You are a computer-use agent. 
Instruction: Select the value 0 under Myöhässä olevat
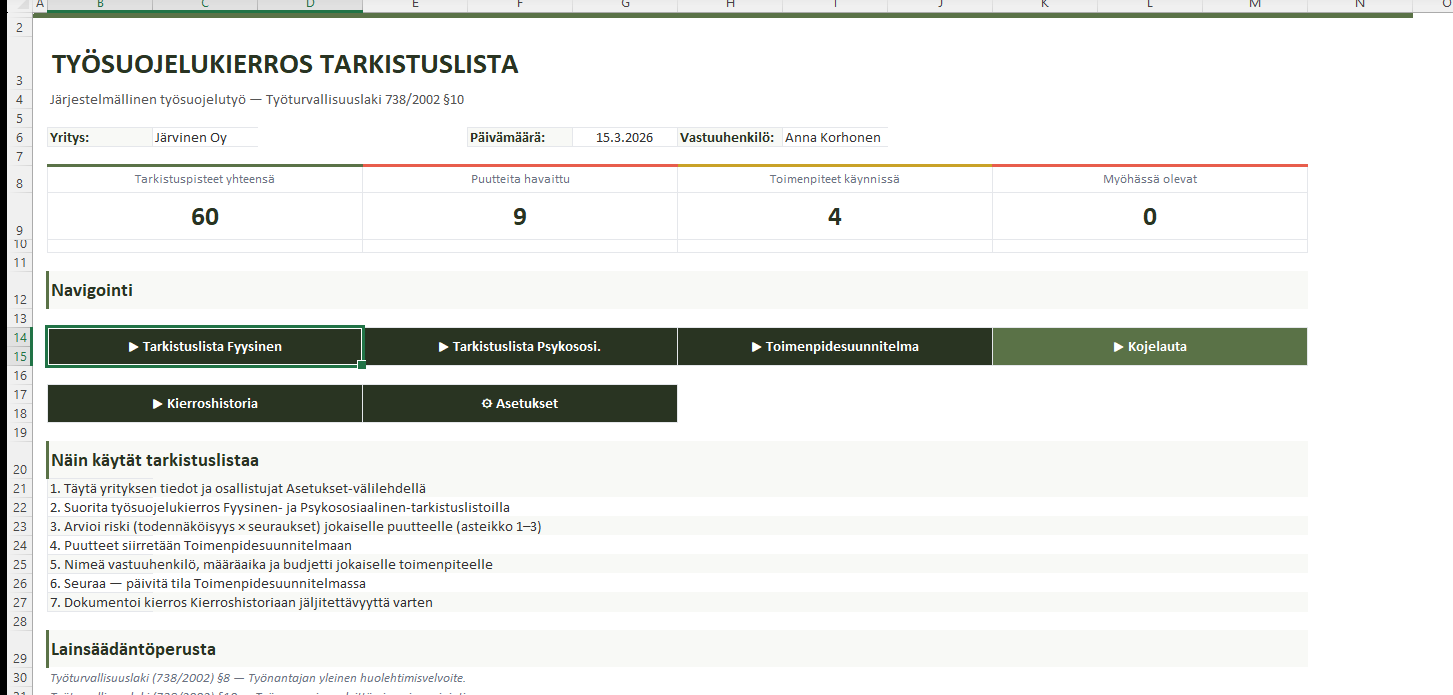(1150, 217)
